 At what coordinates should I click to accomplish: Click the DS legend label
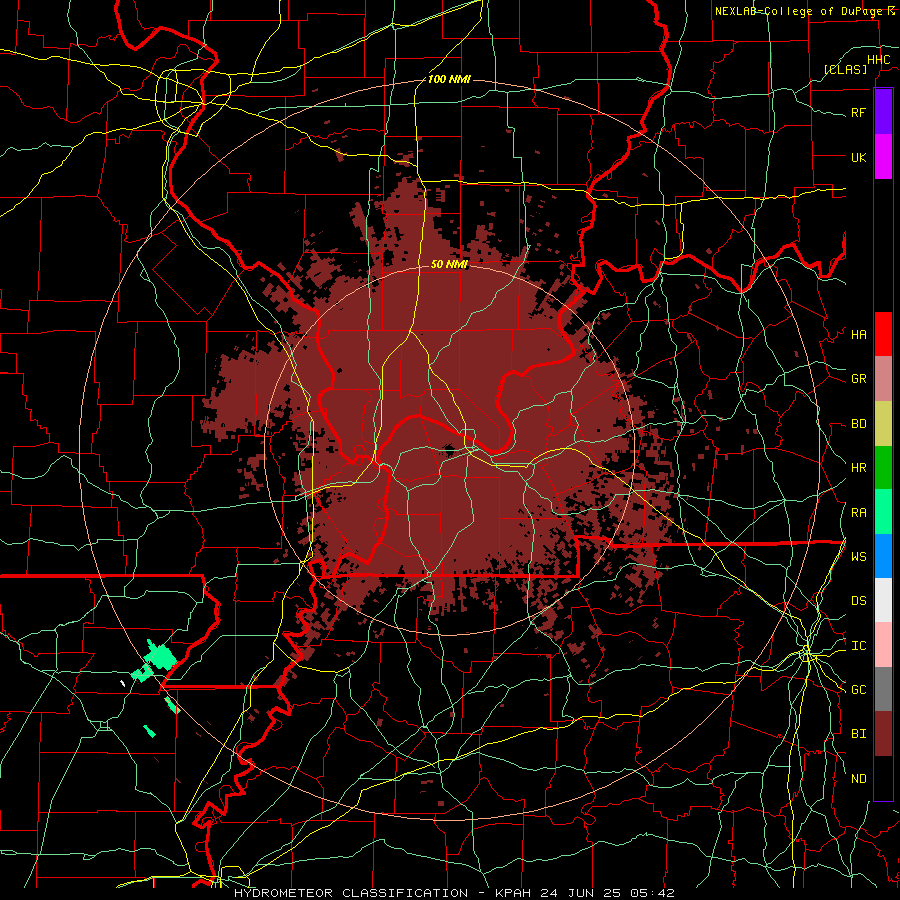[858, 600]
